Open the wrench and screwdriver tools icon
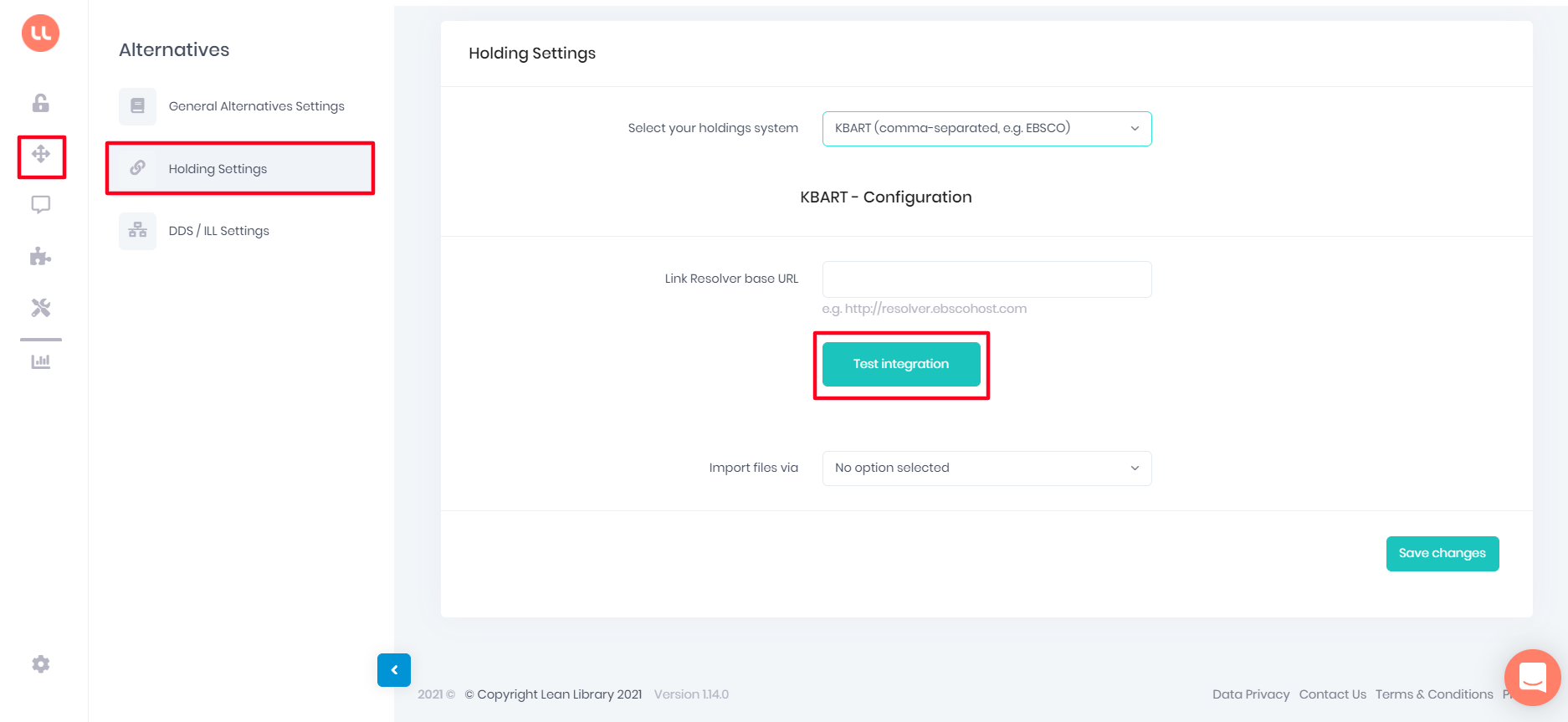 [x=41, y=308]
